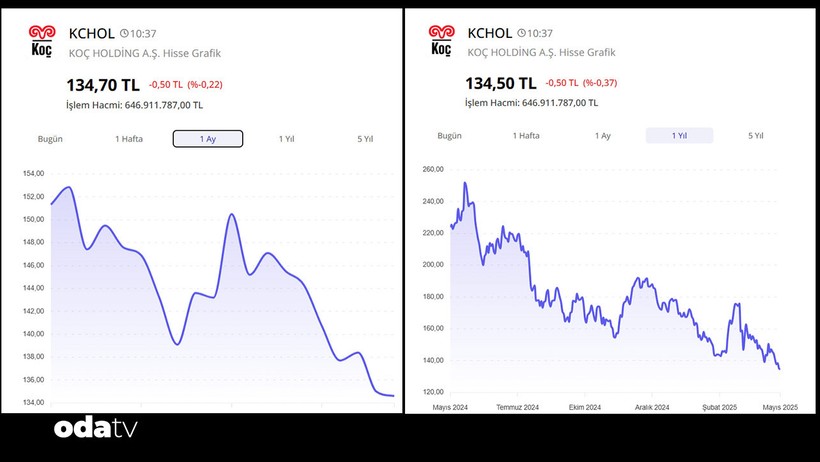Click the 134,70 TL price in left panel
Image resolution: width=820 pixels, height=462 pixels.
coord(103,85)
